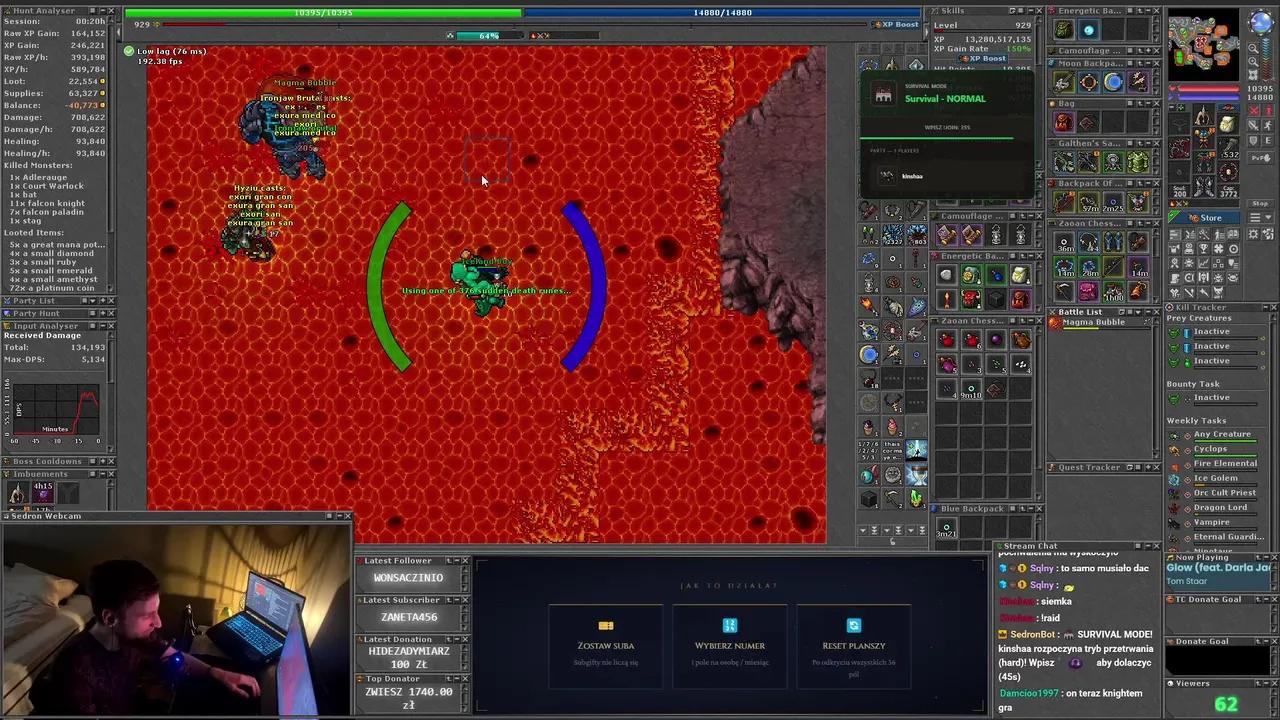The width and height of the screenshot is (1280, 720).
Task: Click the blue mana bar at the top
Action: point(722,13)
